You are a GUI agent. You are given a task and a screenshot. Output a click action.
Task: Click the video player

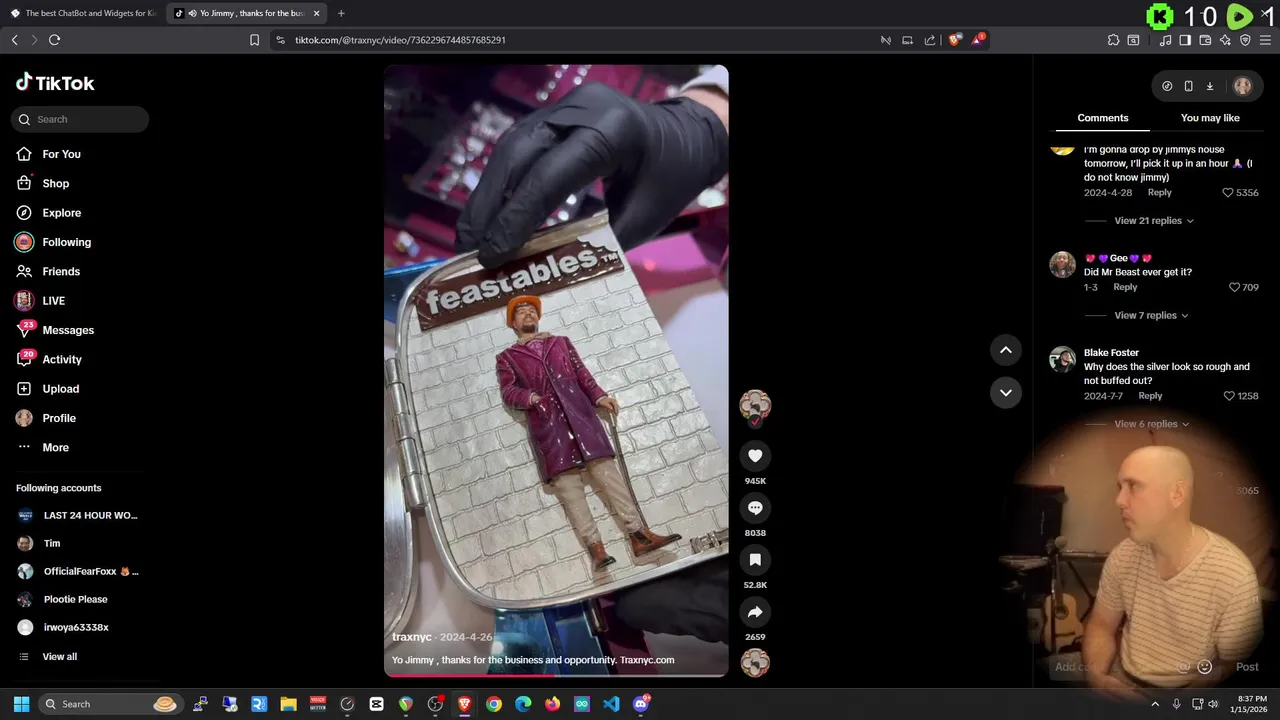coord(556,370)
